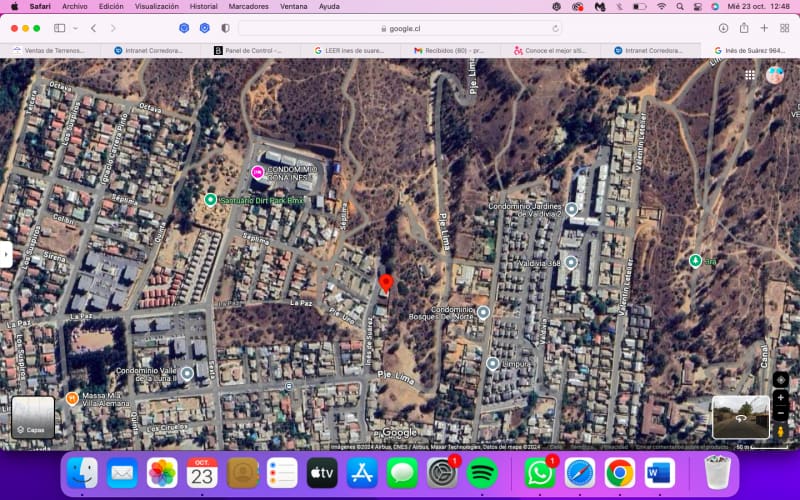Click the Santuario Dirt Park Bmx label
800x500 pixels.
point(262,201)
